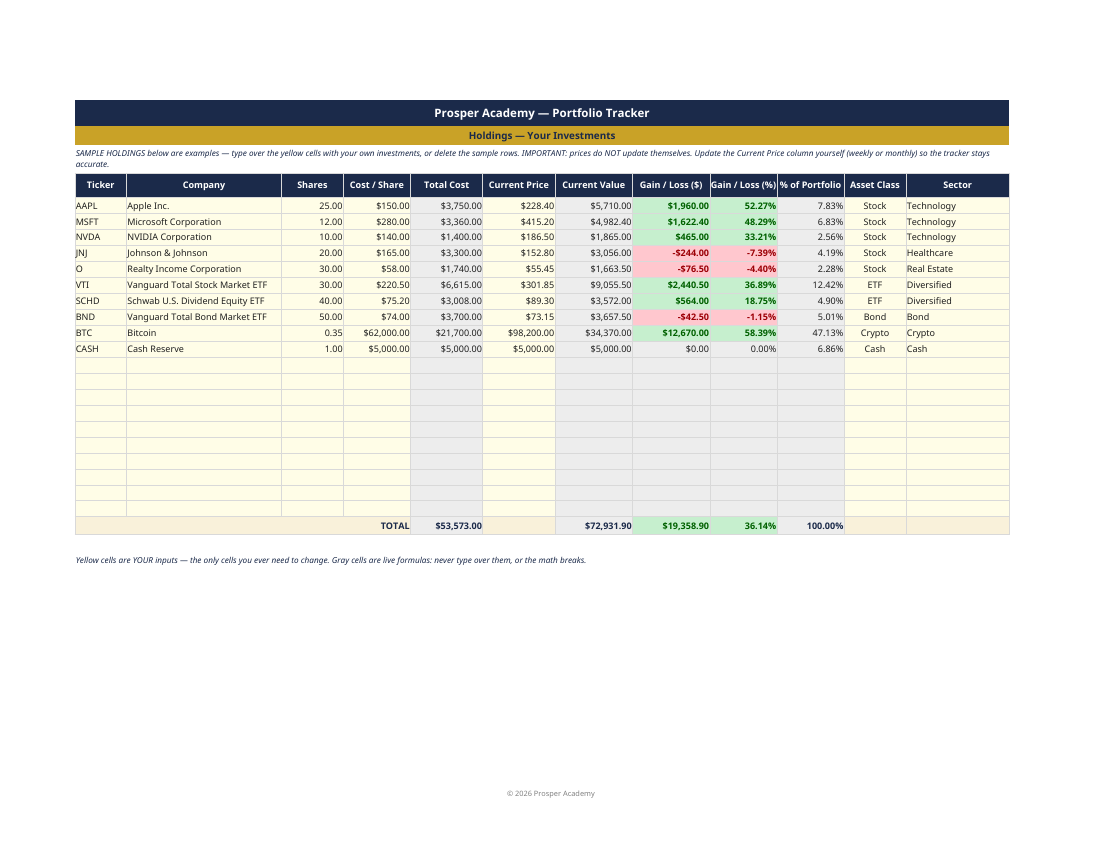Viewport: 1100px width, 850px height.
Task: Select the Crypto asset class cell
Action: pos(875,333)
